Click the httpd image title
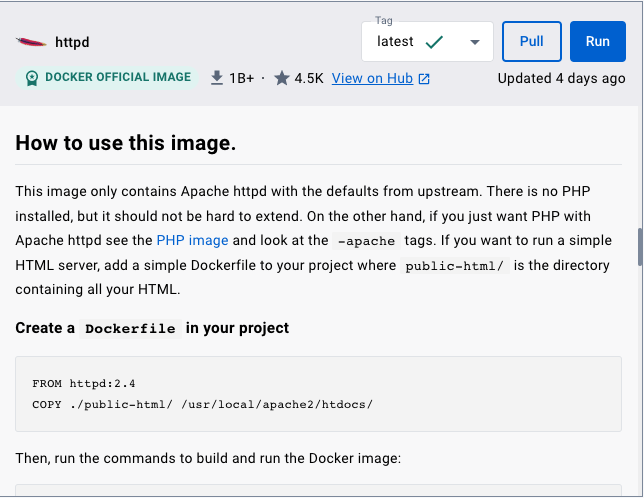The width and height of the screenshot is (644, 498). click(72, 42)
